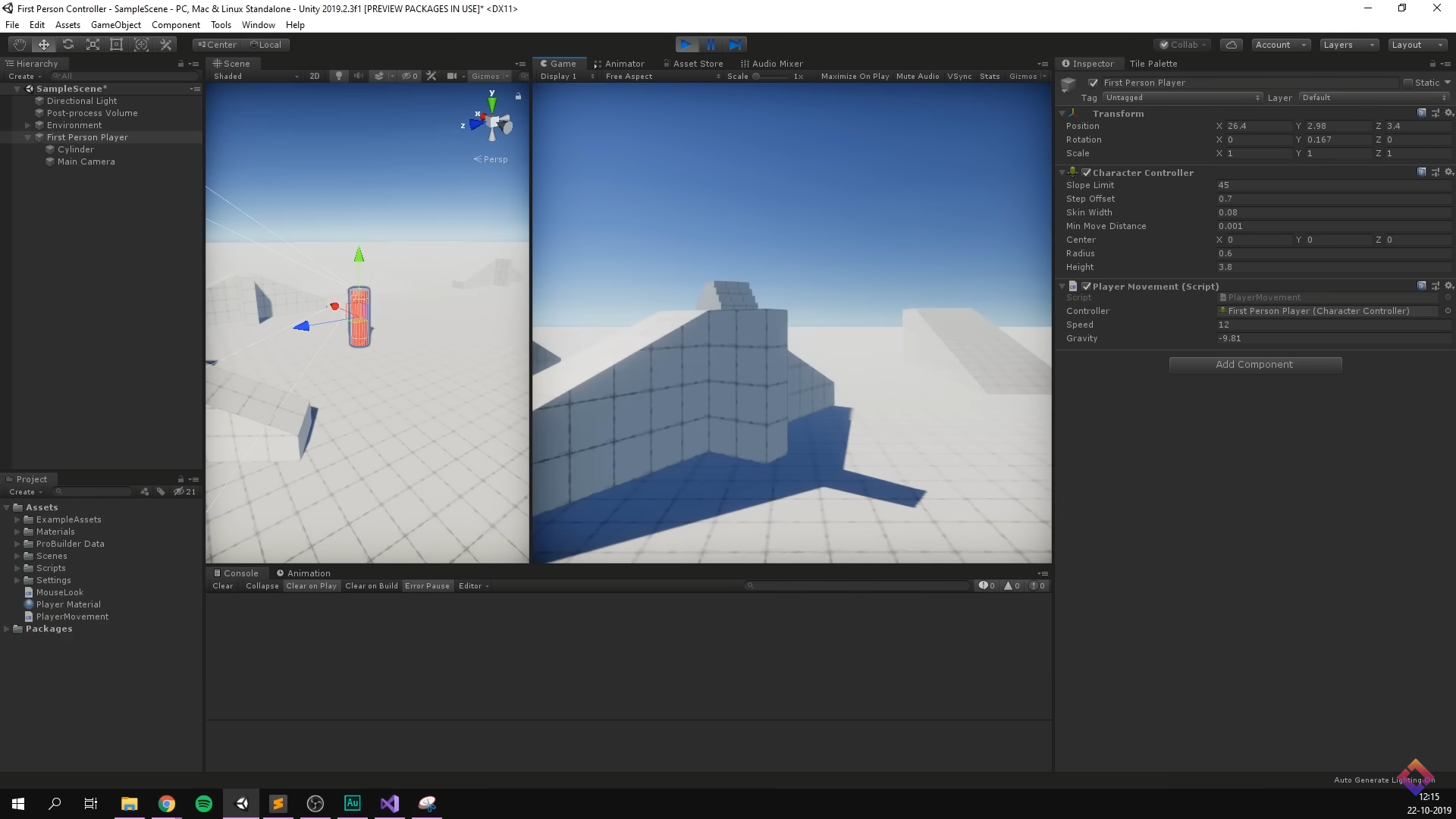1456x819 pixels.
Task: Toggle the Static checkbox
Action: [1408, 83]
